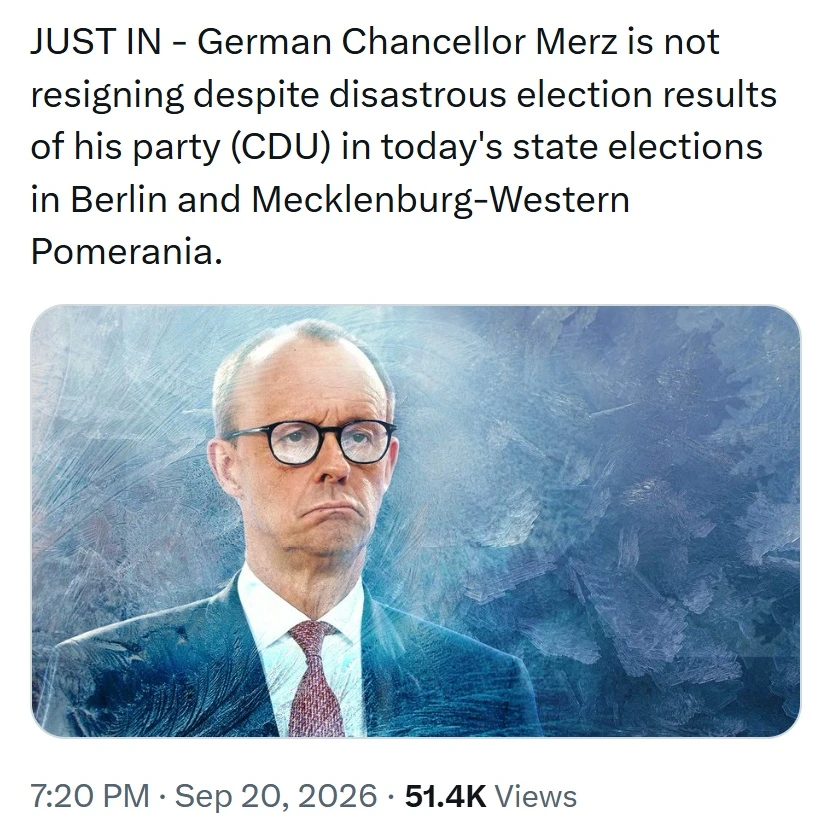Screen dimensions: 826x834
Task: Click the JUST IN text
Action: click(x=96, y=41)
